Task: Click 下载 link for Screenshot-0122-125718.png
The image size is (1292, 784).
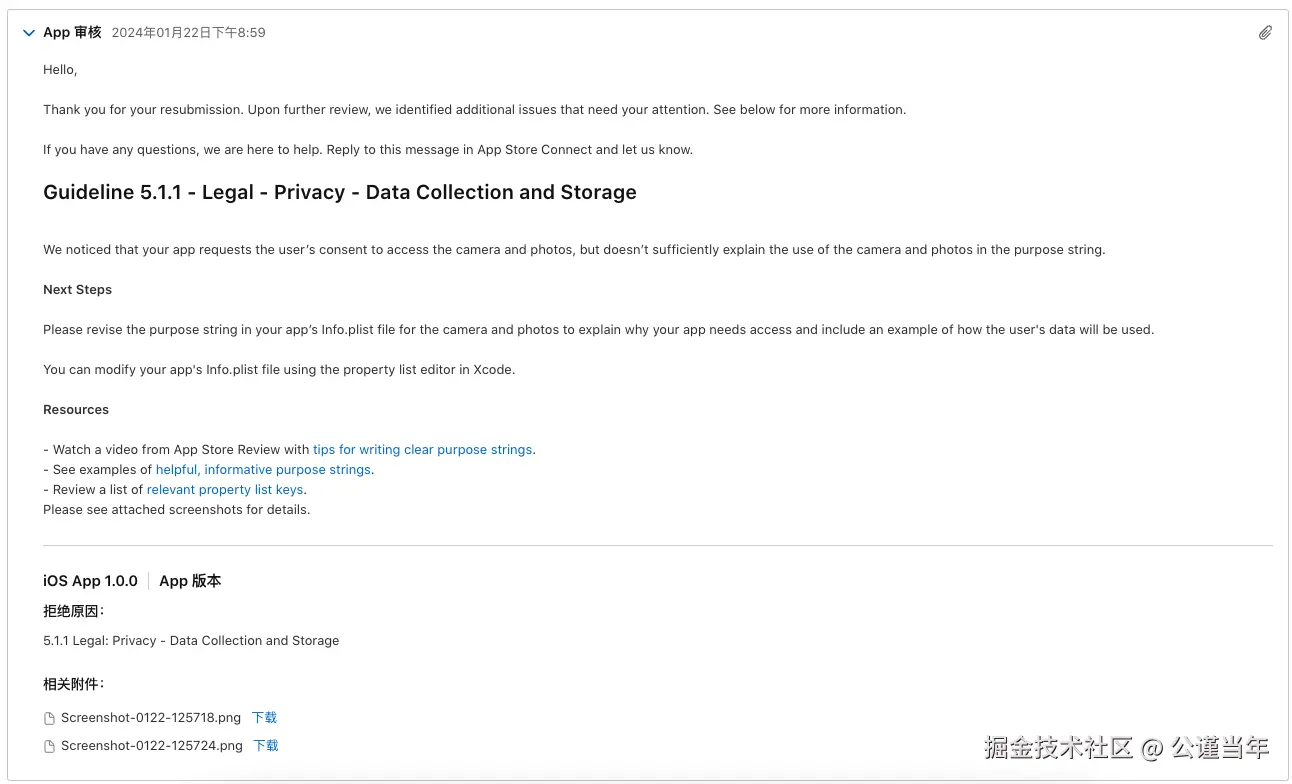Action: click(264, 718)
